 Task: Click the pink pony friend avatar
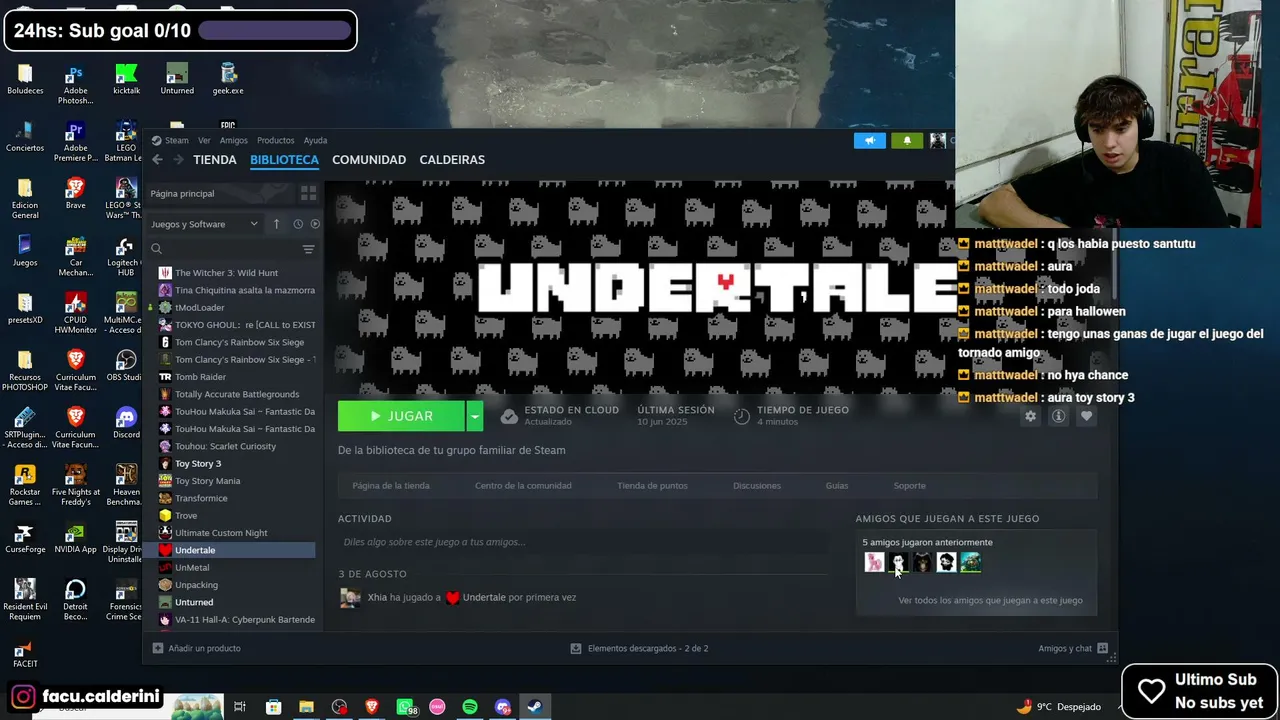pos(874,562)
